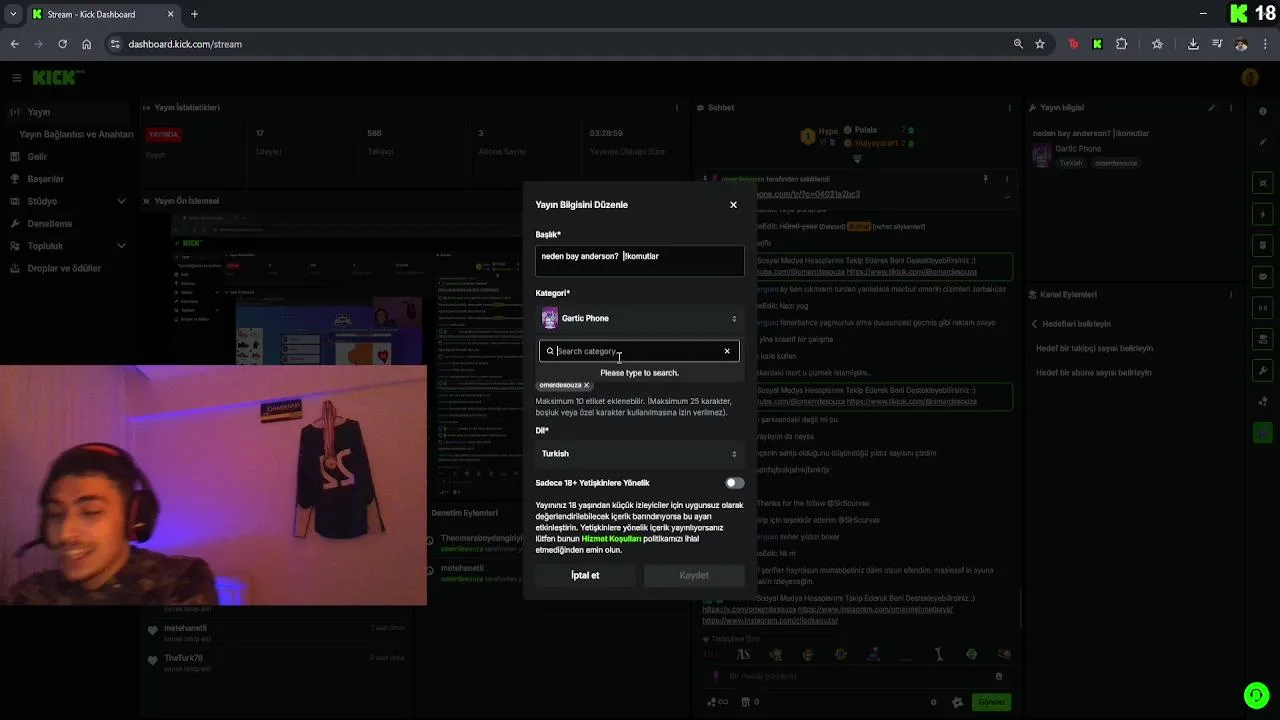Close the Yayın Bilgisini Düzenle dialog
The height and width of the screenshot is (720, 1280).
pos(733,205)
